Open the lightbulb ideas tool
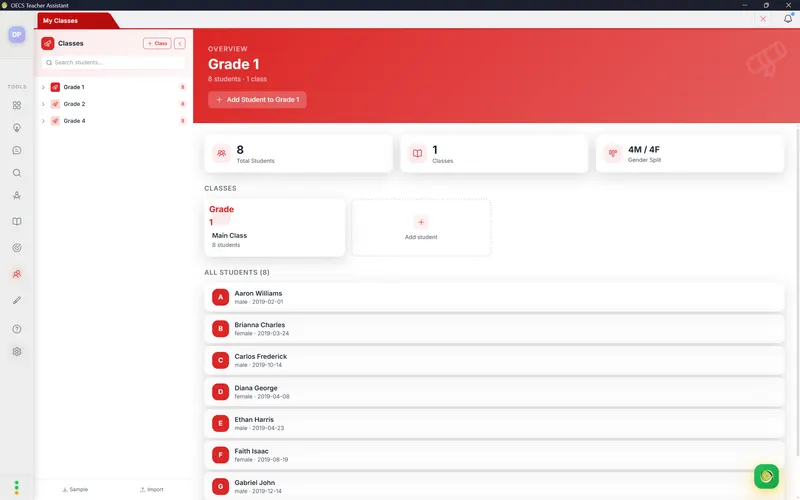The height and width of the screenshot is (500, 800). tap(17, 128)
